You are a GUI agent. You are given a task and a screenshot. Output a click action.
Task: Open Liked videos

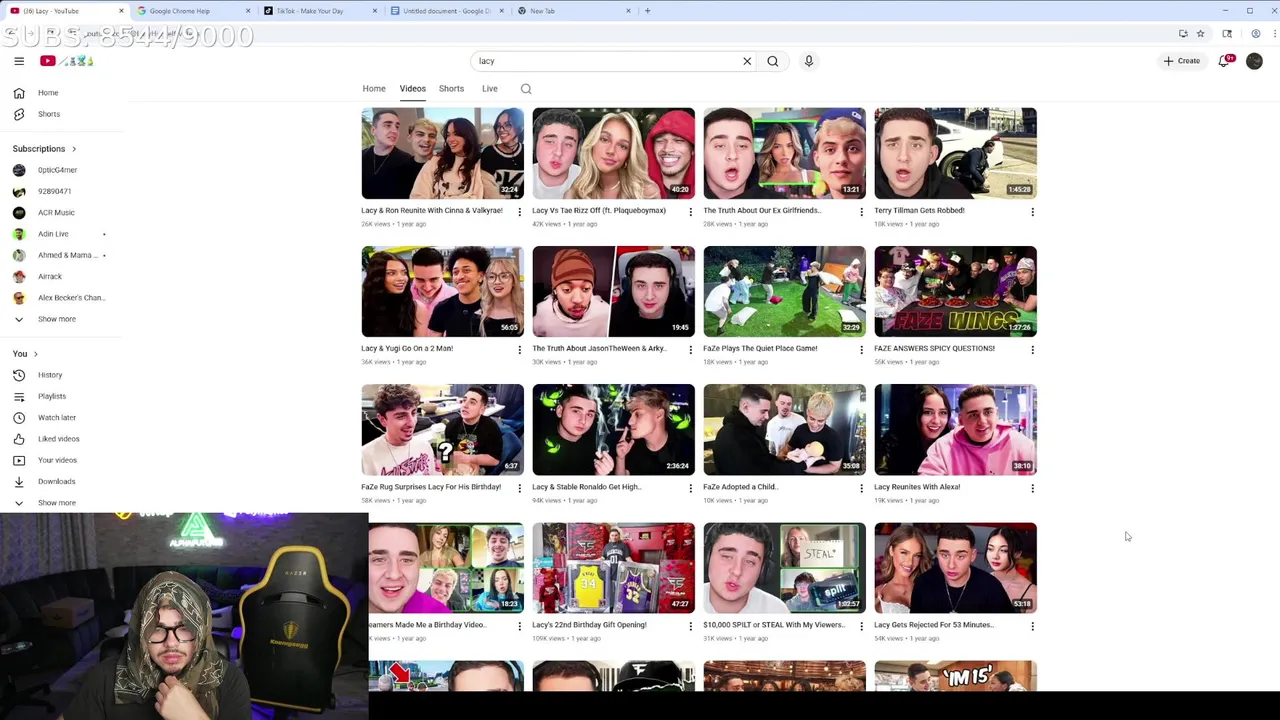[x=60, y=439]
